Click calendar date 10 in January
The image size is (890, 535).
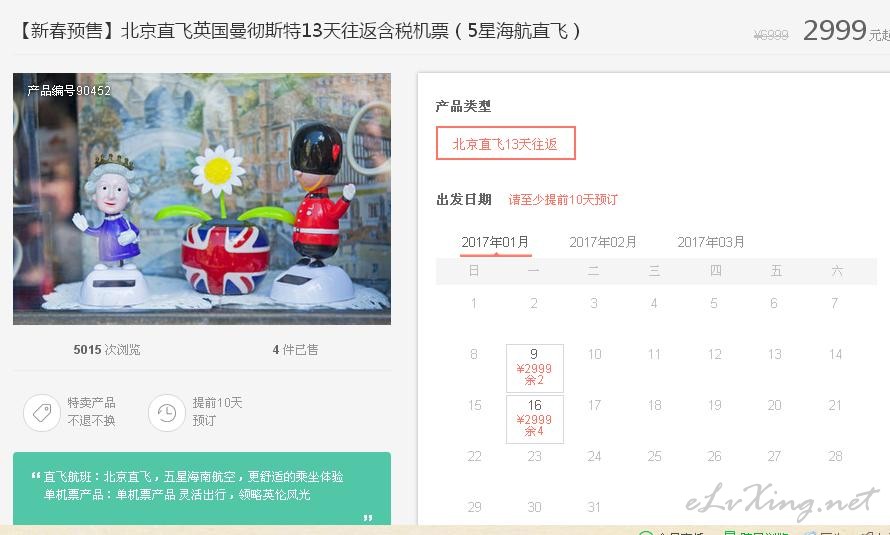594,355
